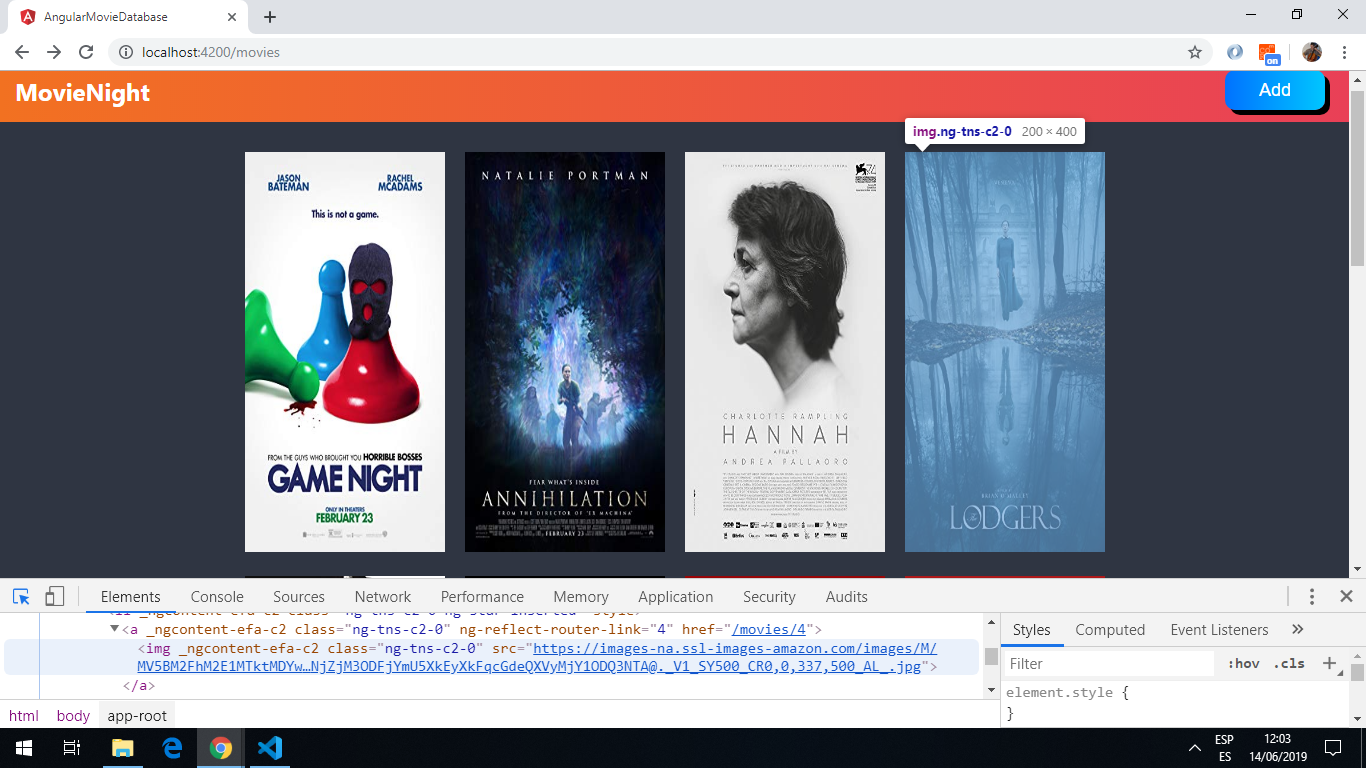This screenshot has width=1366, height=768.
Task: Bookmark page with star icon
Action: coord(1195,52)
